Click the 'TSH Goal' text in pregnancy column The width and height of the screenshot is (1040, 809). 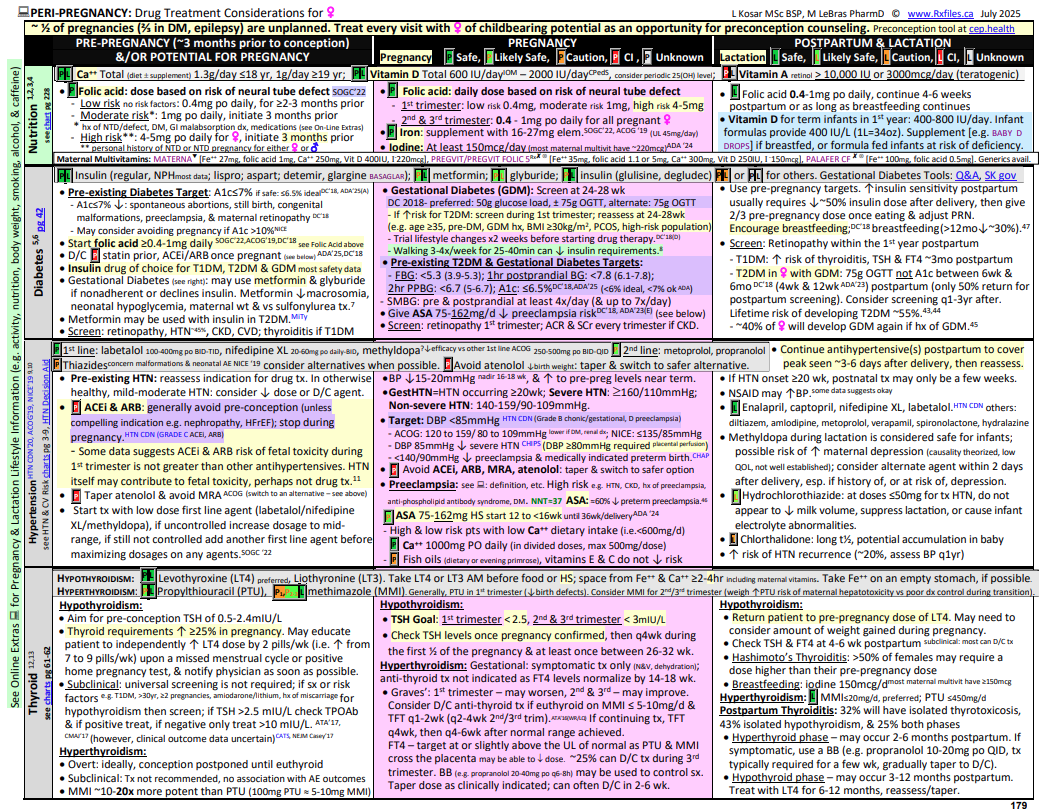pos(413,619)
